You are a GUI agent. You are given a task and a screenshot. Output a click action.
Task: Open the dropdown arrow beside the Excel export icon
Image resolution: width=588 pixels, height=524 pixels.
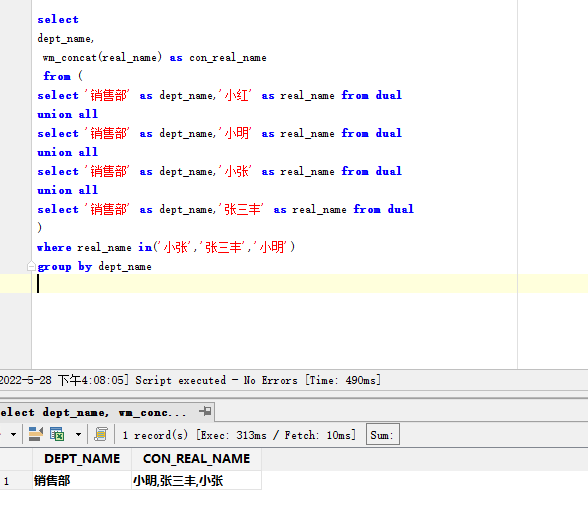[x=78, y=435]
